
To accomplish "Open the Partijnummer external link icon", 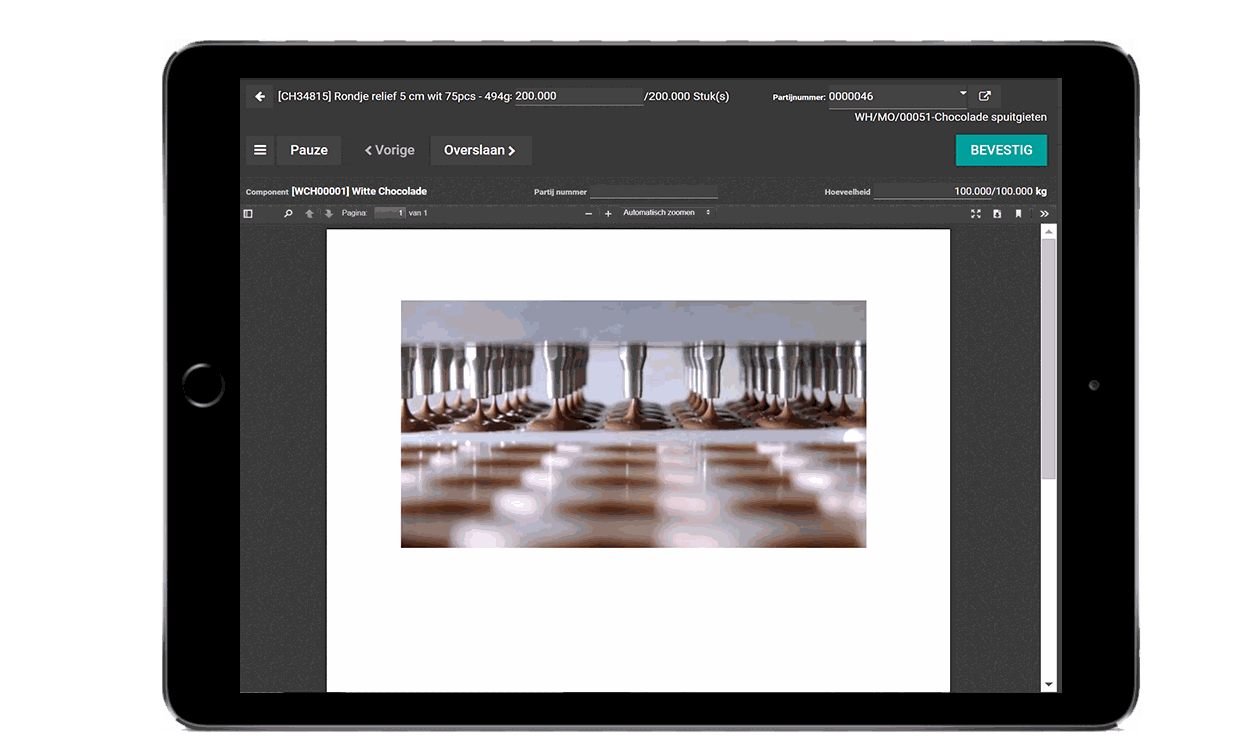I will [x=985, y=96].
